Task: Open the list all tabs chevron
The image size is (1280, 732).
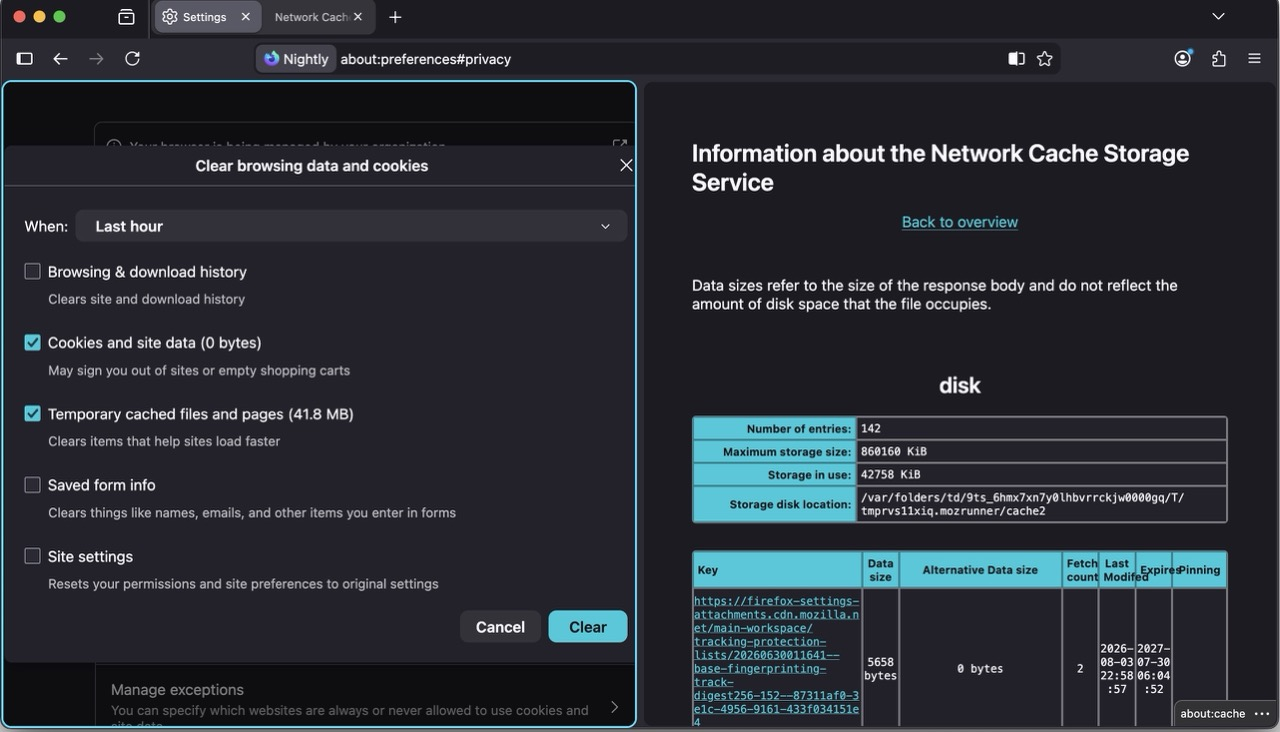Action: click(1218, 17)
